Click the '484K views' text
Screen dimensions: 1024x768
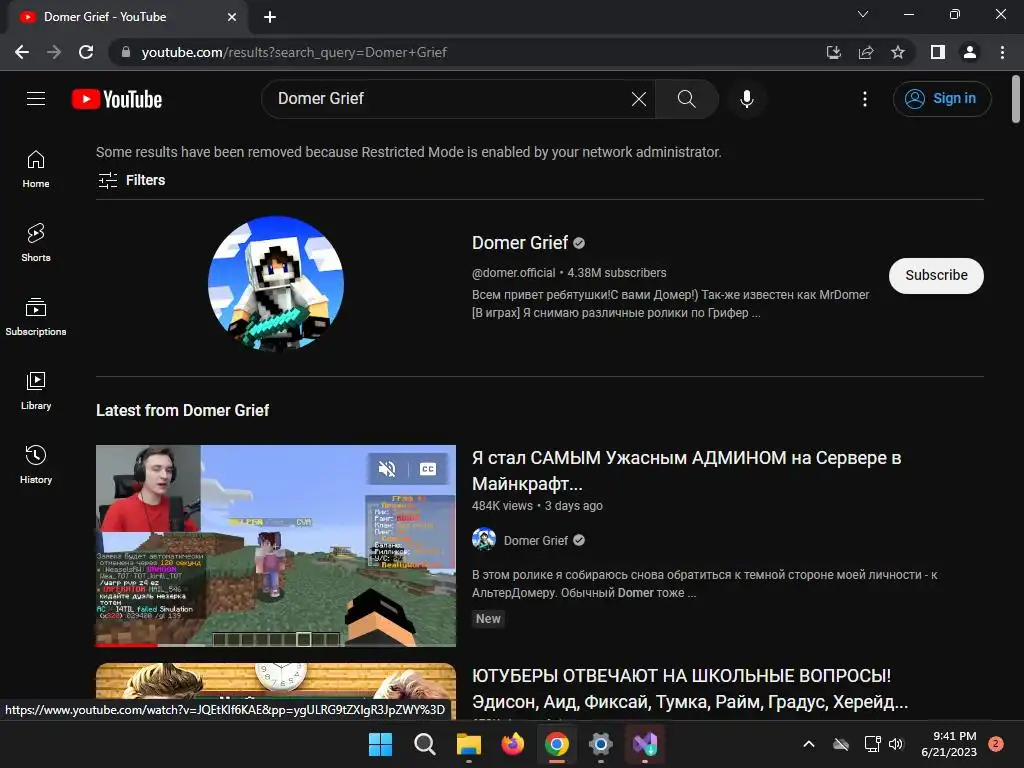coord(502,506)
